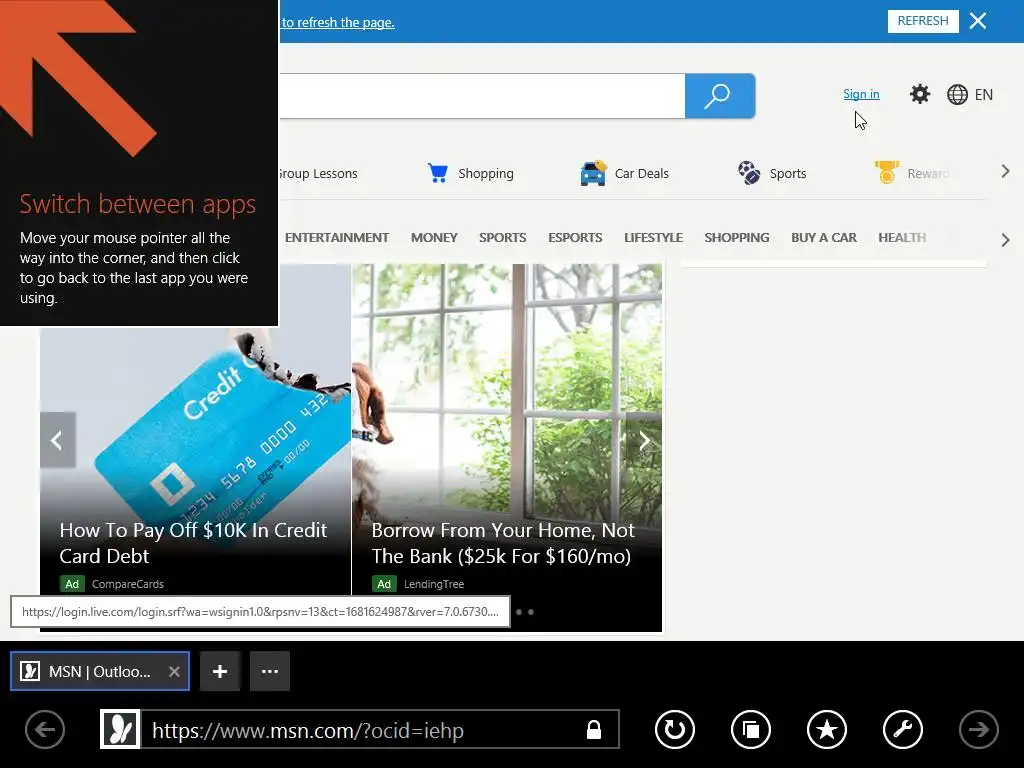Select the SPORTS category tab
The image size is (1024, 768).
point(502,238)
